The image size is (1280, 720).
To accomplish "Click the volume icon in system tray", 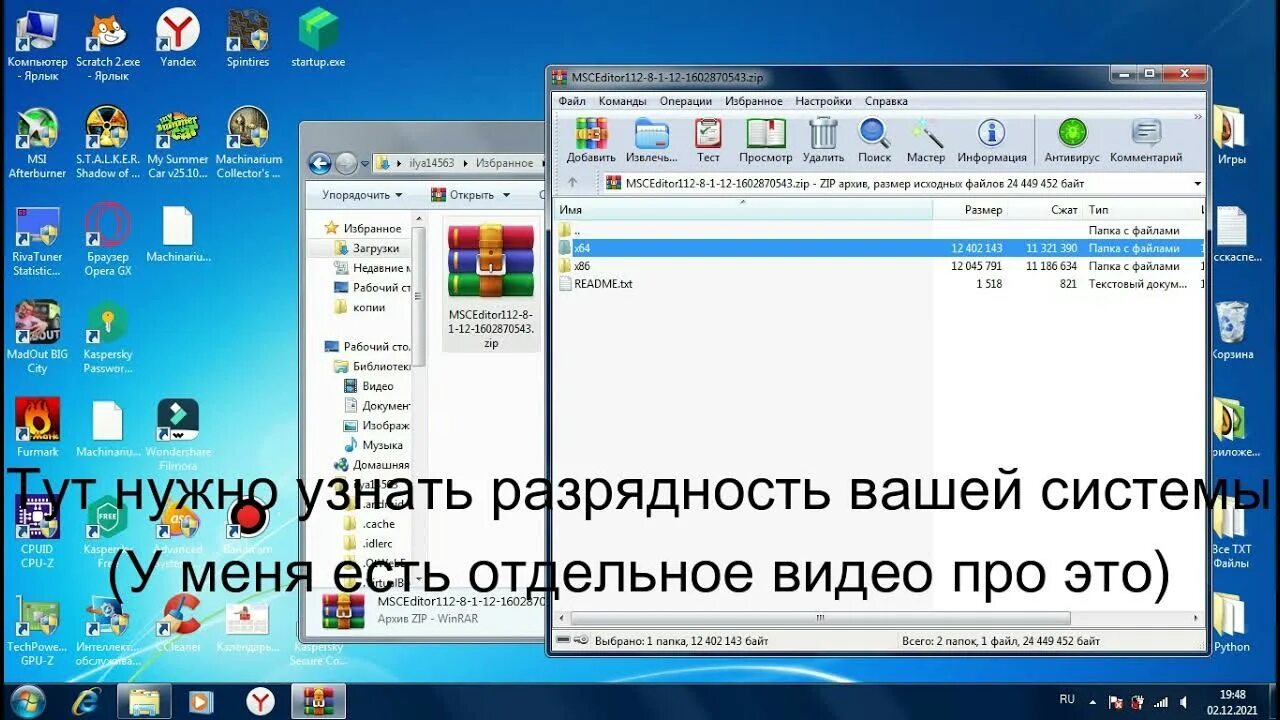I will [1184, 701].
